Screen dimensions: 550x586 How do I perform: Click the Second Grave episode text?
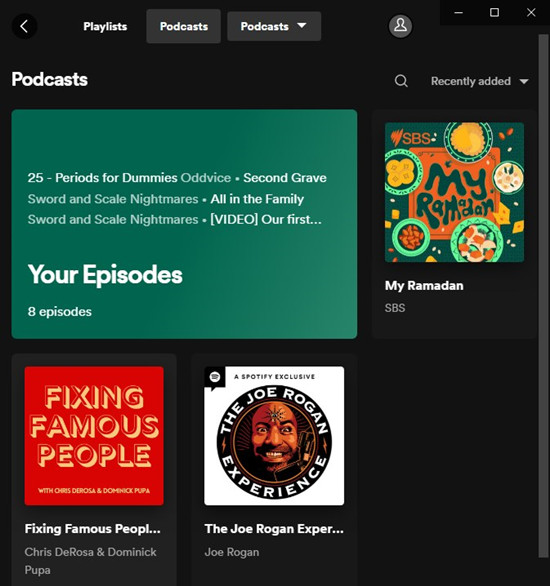pos(285,178)
